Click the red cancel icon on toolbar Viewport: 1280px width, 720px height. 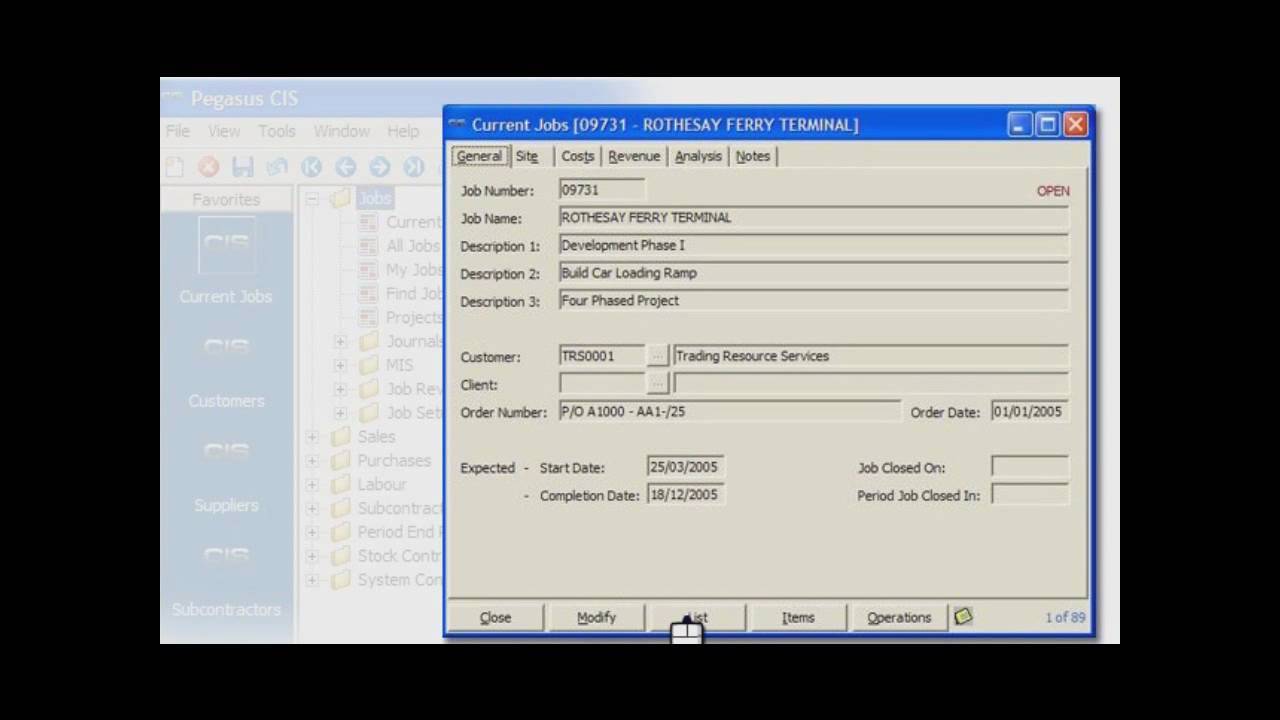click(208, 167)
